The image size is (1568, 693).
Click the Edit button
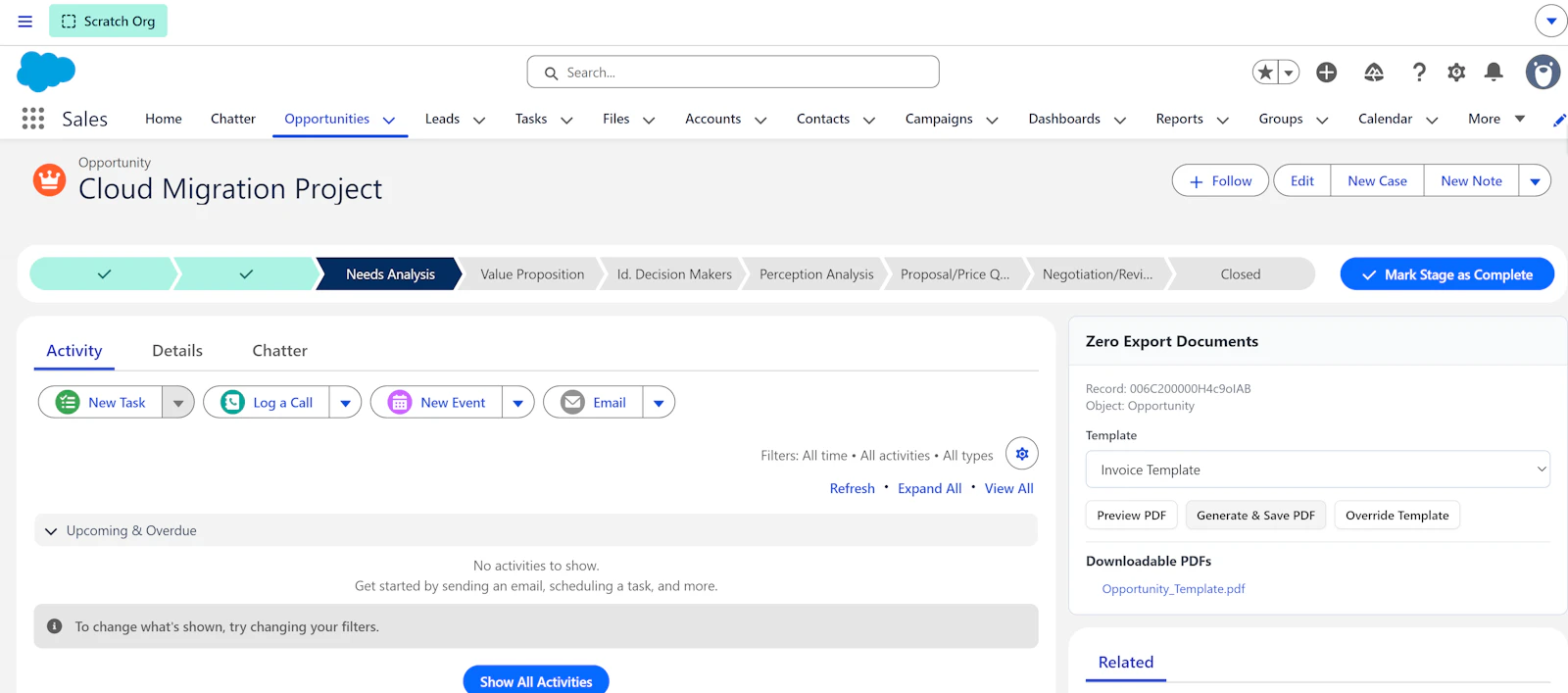coord(1302,180)
